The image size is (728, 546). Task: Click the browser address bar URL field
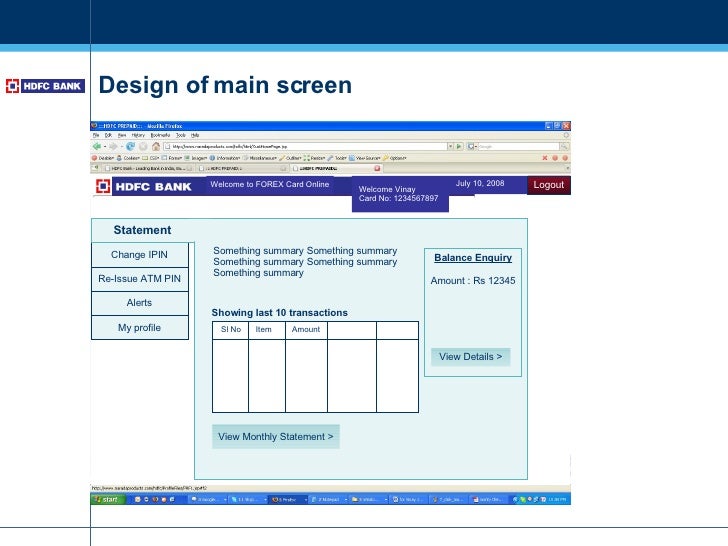[x=305, y=146]
